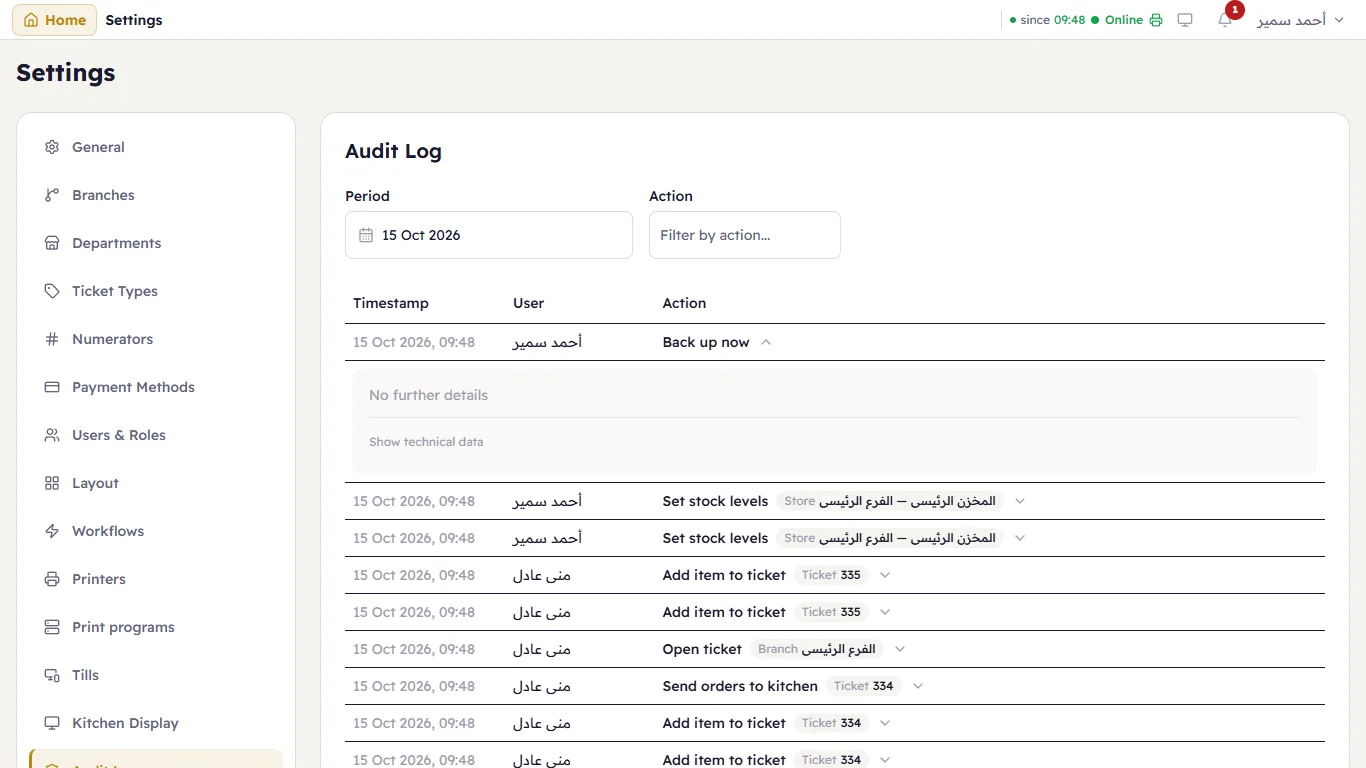Image resolution: width=1366 pixels, height=768 pixels.
Task: Expand the Send orders to kitchen entry
Action: point(918,686)
